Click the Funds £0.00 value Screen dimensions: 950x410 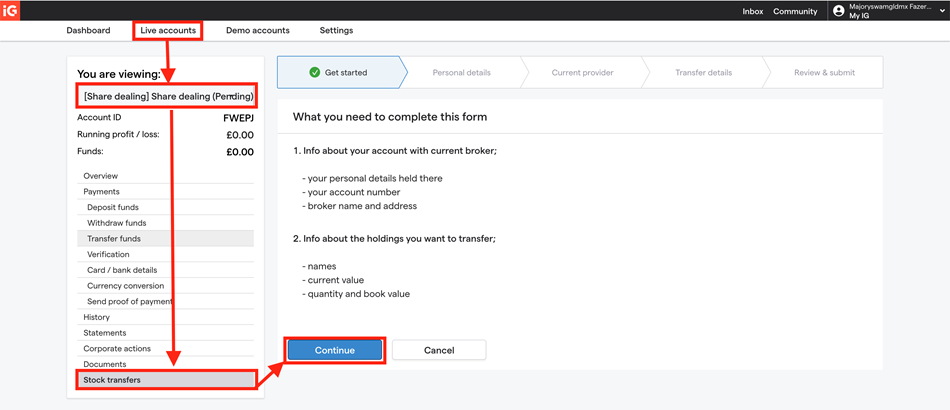tap(240, 152)
